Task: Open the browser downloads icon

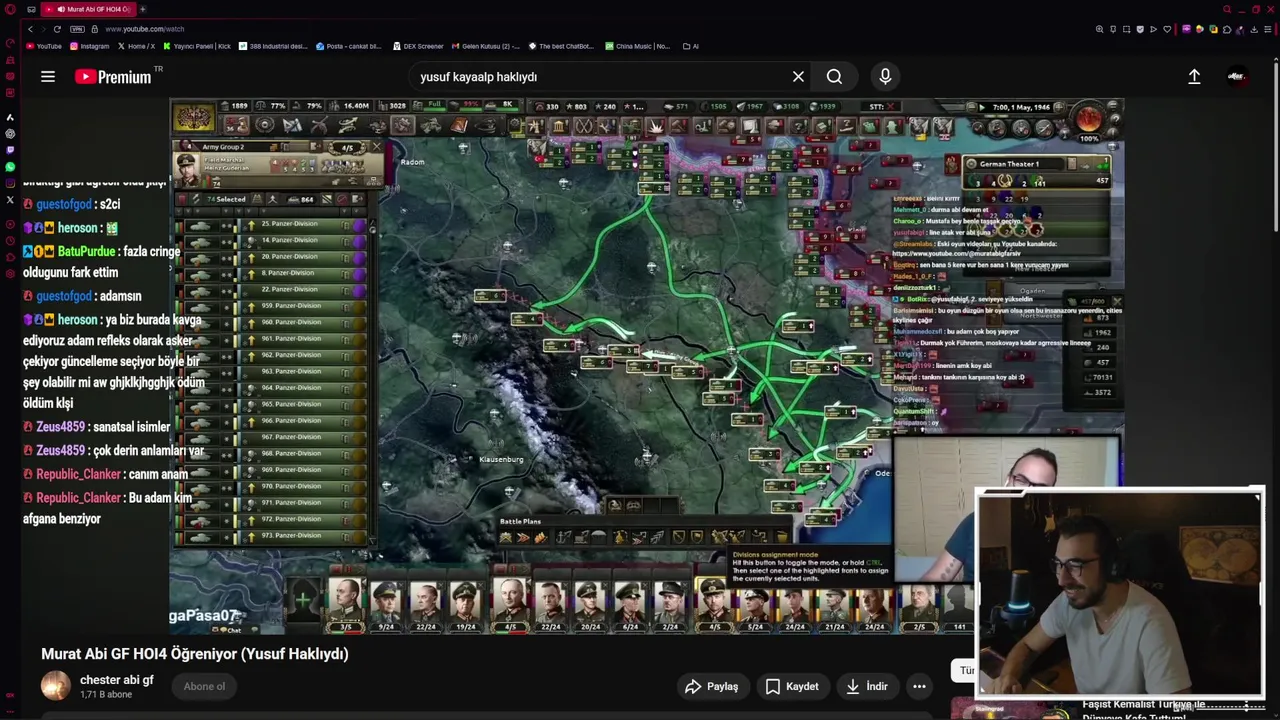Action: pos(1254,29)
